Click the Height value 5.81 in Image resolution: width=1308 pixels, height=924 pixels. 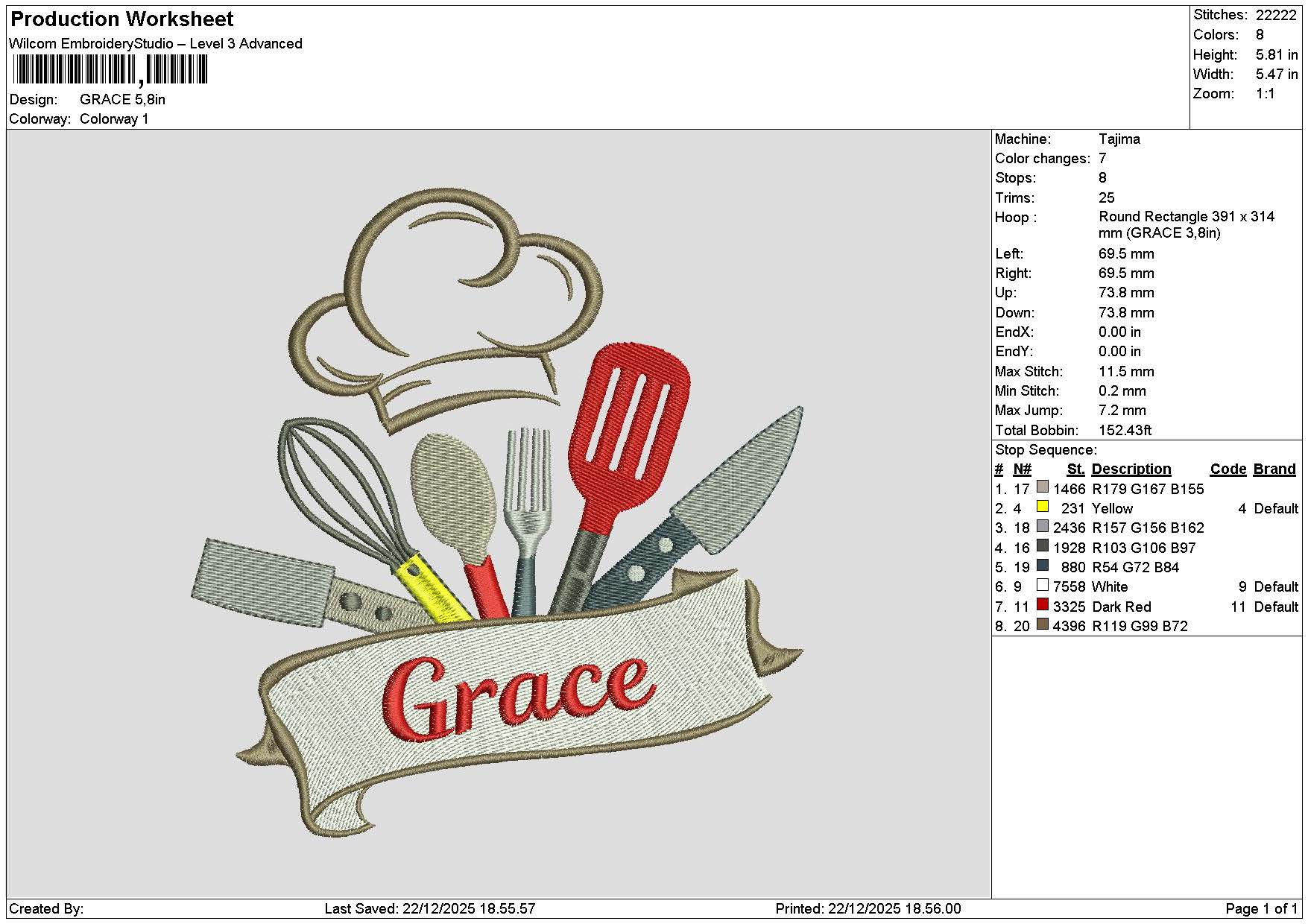coord(1277,55)
